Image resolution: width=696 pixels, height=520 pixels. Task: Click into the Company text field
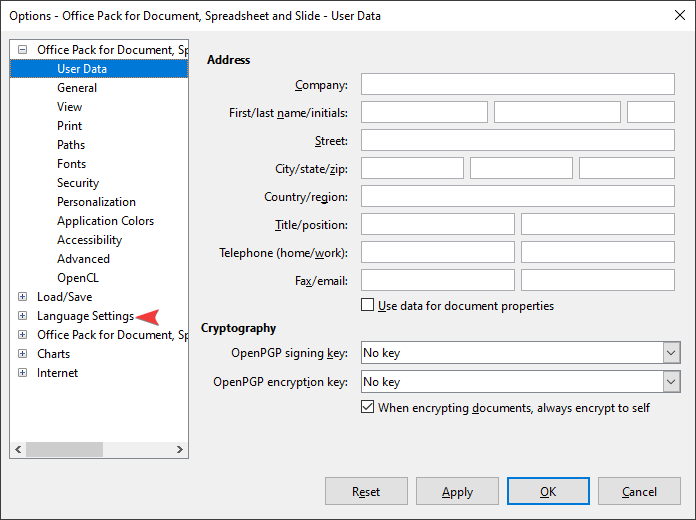[517, 84]
